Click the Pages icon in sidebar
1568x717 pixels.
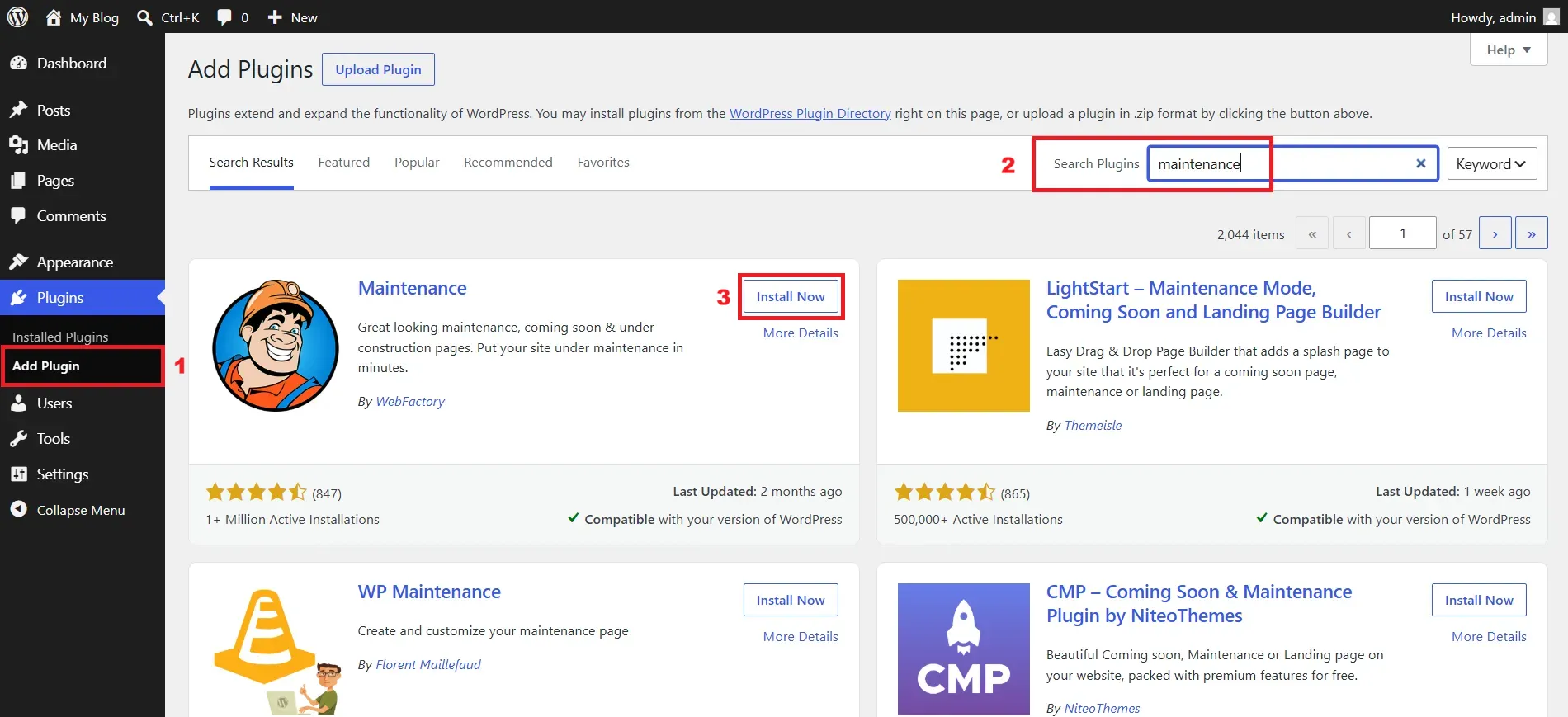pyautogui.click(x=18, y=181)
